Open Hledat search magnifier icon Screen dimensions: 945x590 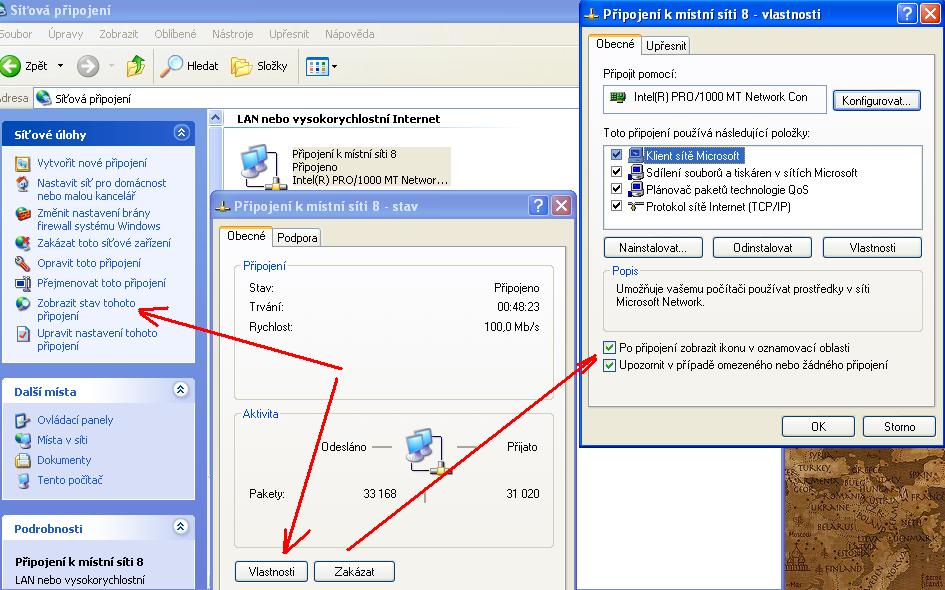[x=171, y=66]
